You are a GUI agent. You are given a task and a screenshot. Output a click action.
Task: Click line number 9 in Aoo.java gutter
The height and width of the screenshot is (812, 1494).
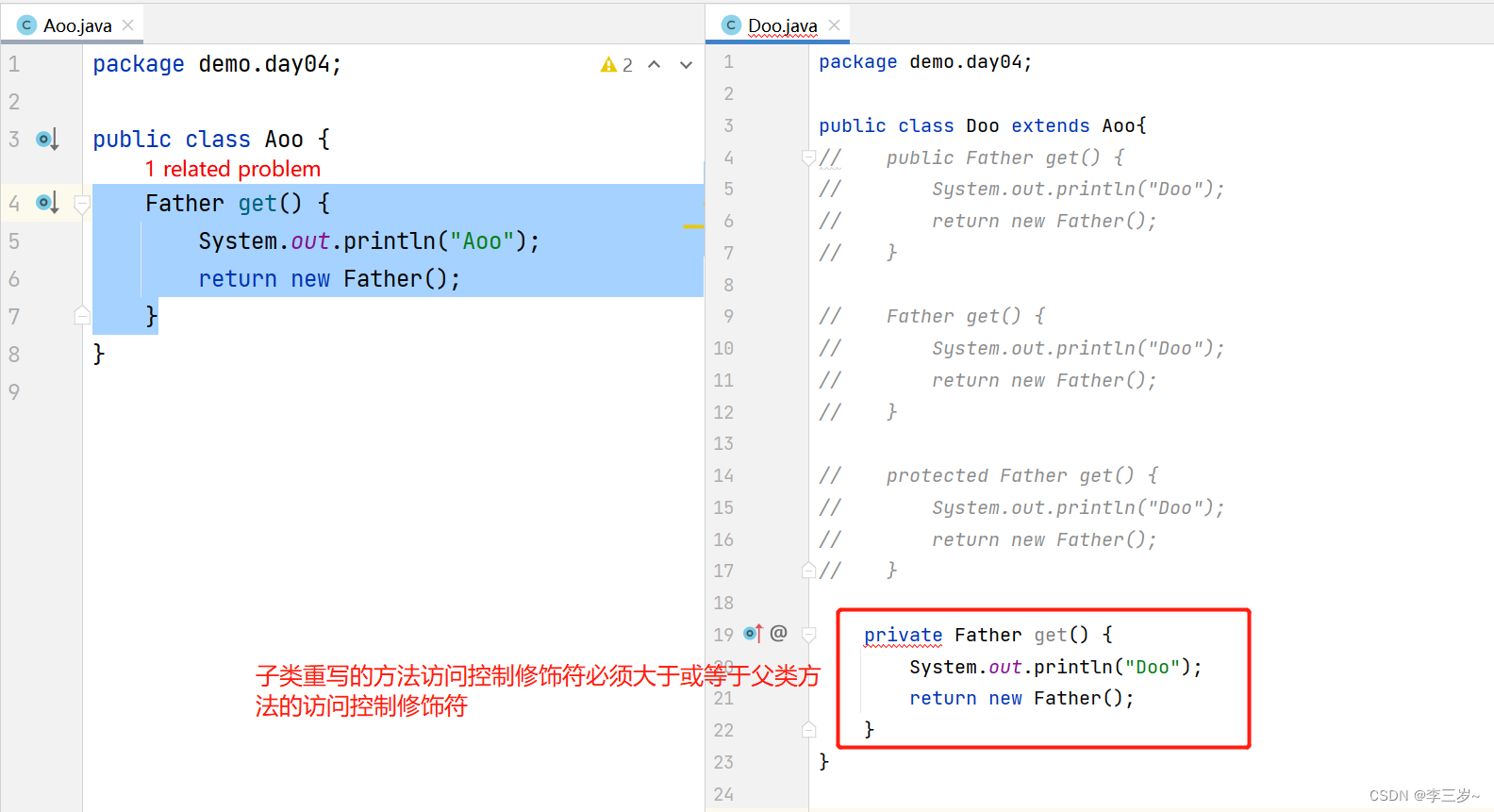(14, 391)
